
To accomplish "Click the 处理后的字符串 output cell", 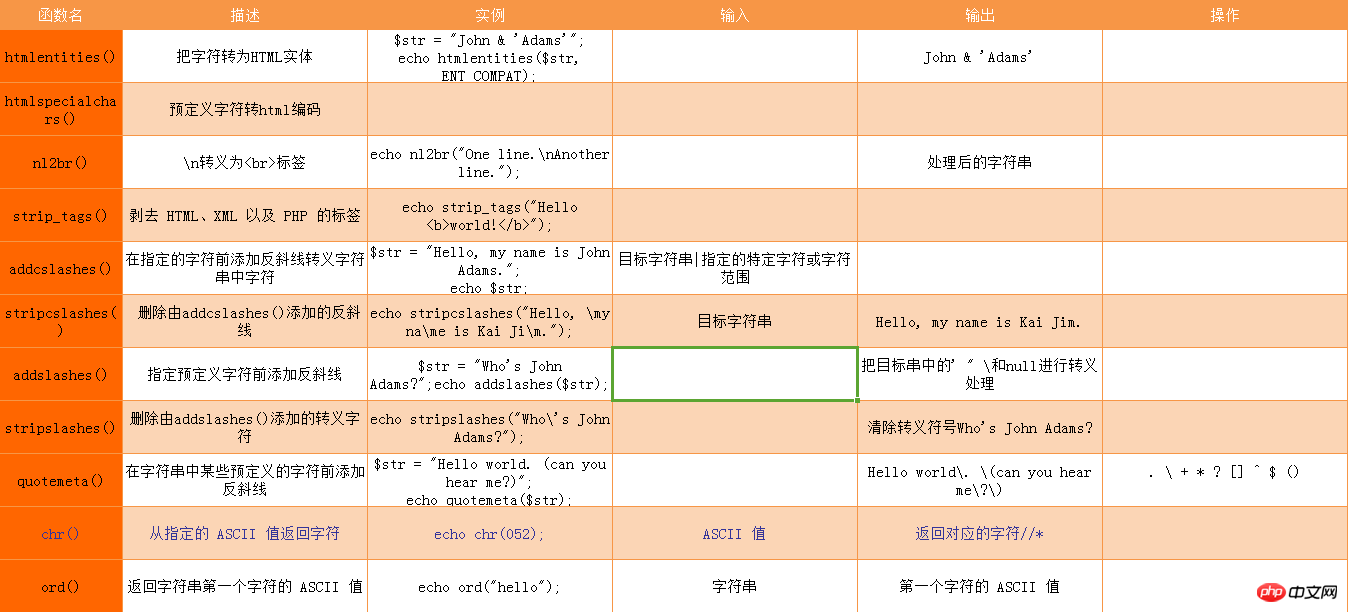I will tap(980, 162).
